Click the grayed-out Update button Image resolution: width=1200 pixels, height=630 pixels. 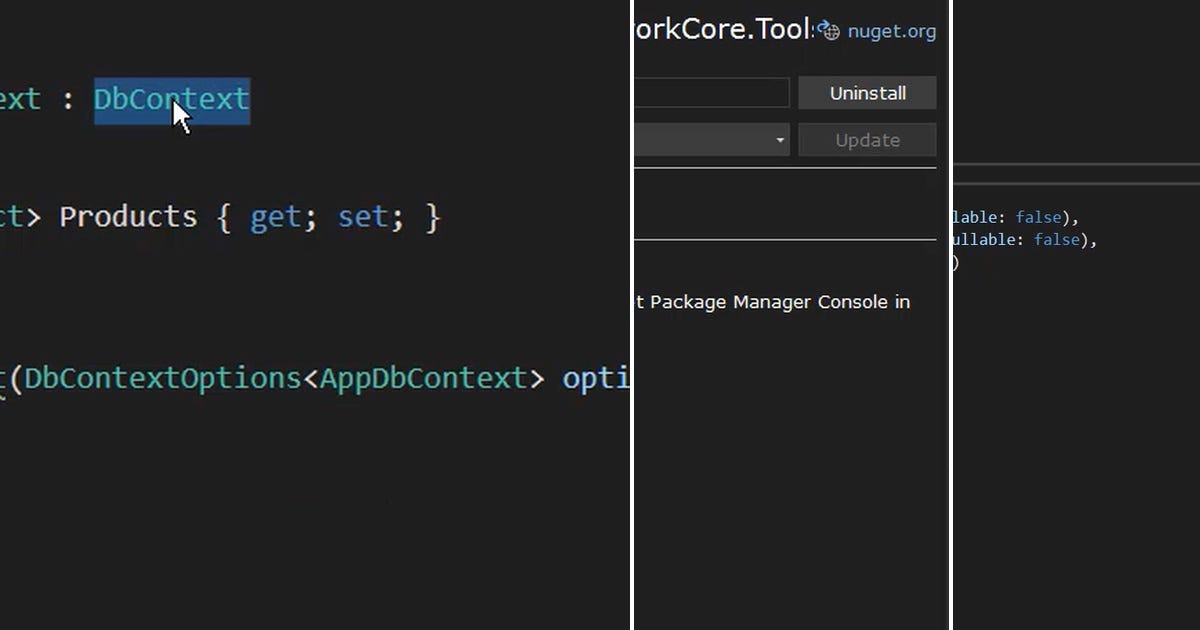pyautogui.click(x=867, y=139)
